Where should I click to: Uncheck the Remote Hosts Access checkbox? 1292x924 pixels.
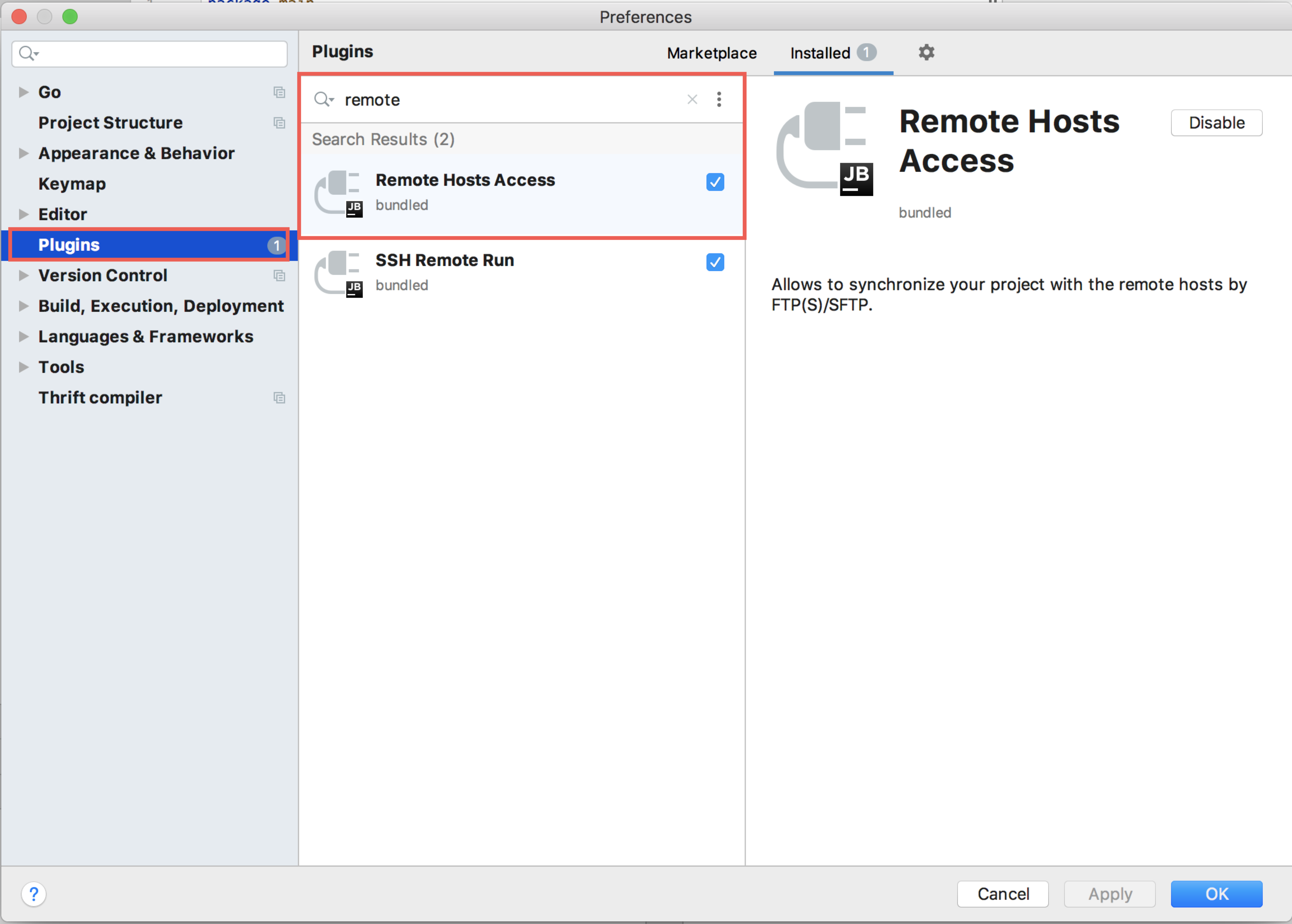tap(714, 182)
